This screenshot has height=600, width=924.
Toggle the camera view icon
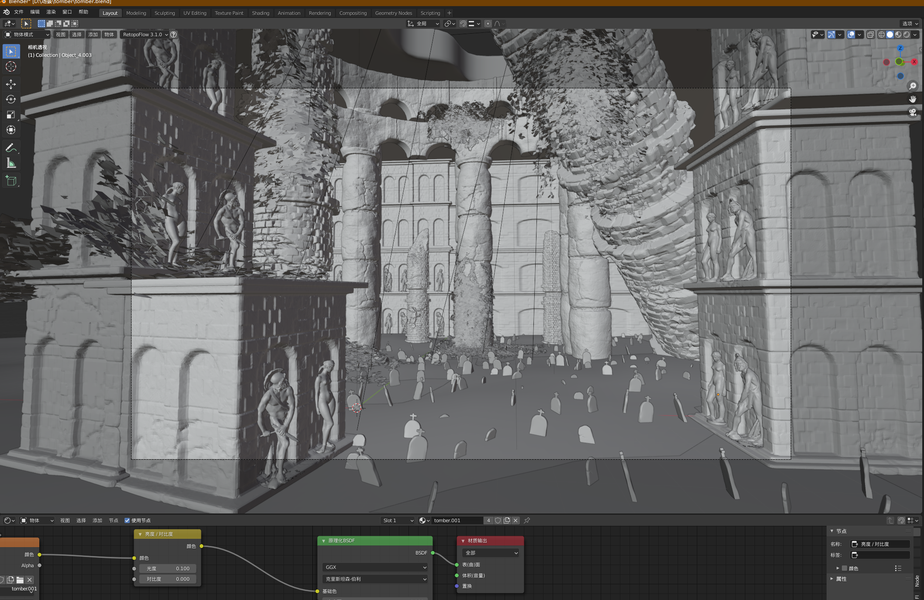click(913, 112)
